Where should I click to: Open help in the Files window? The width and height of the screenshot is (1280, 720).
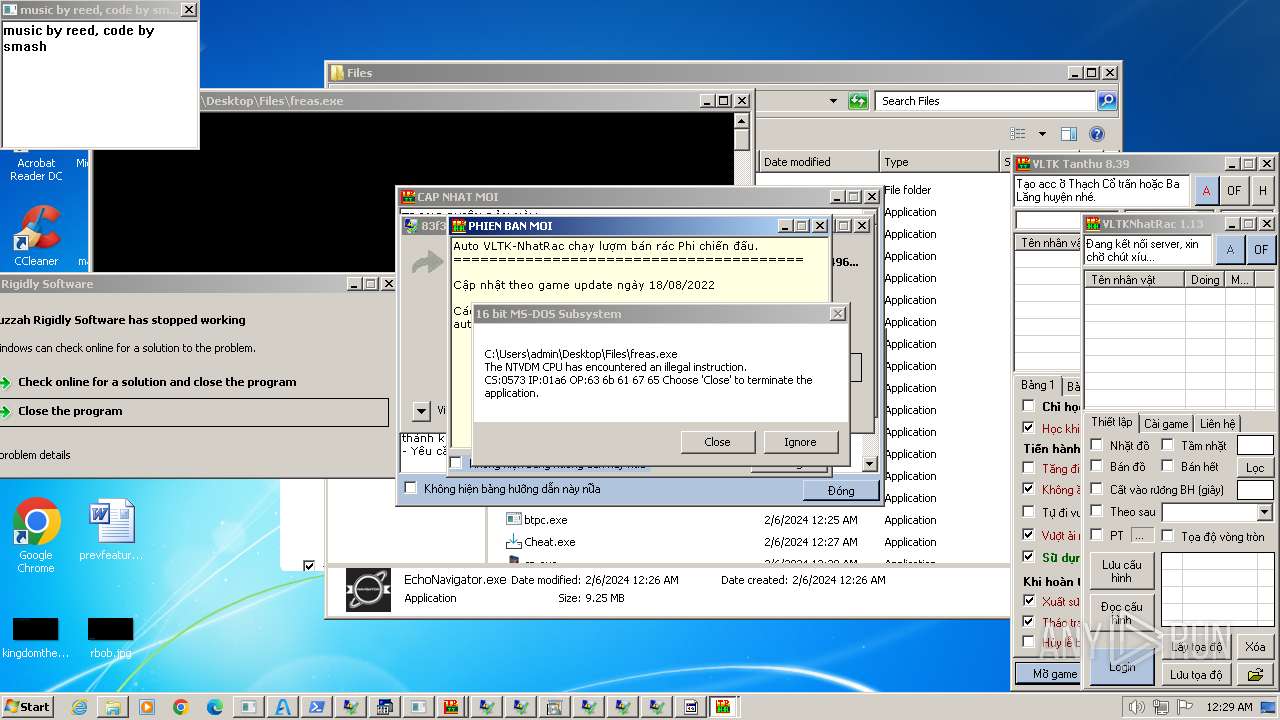(1096, 134)
